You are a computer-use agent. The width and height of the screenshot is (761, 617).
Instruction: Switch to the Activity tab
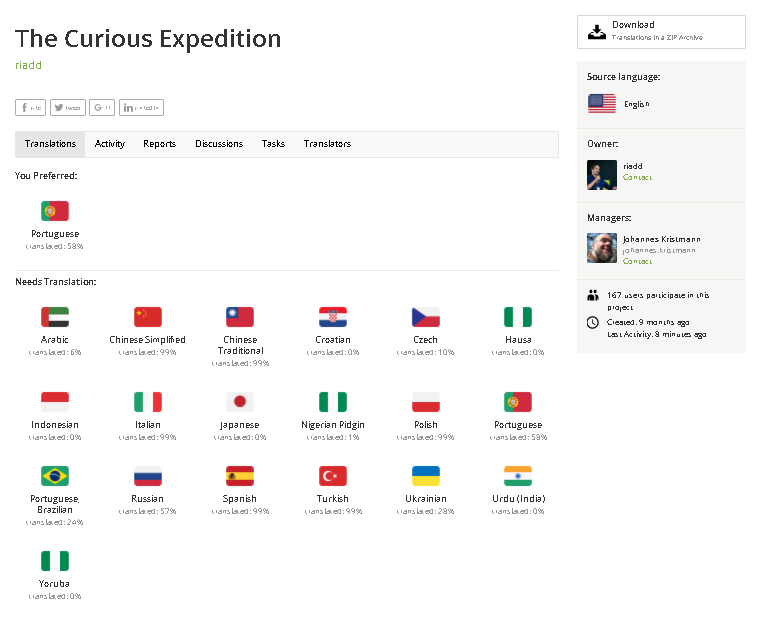pos(110,144)
